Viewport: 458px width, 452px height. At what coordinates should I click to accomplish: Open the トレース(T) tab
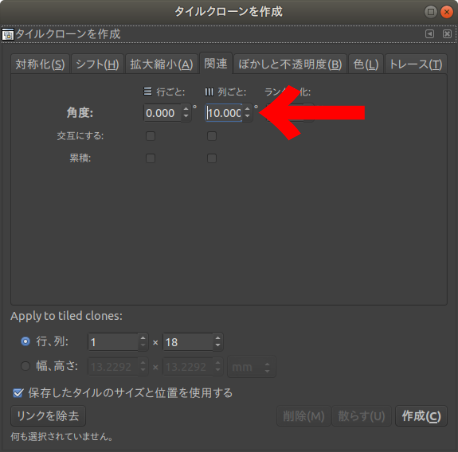416,64
